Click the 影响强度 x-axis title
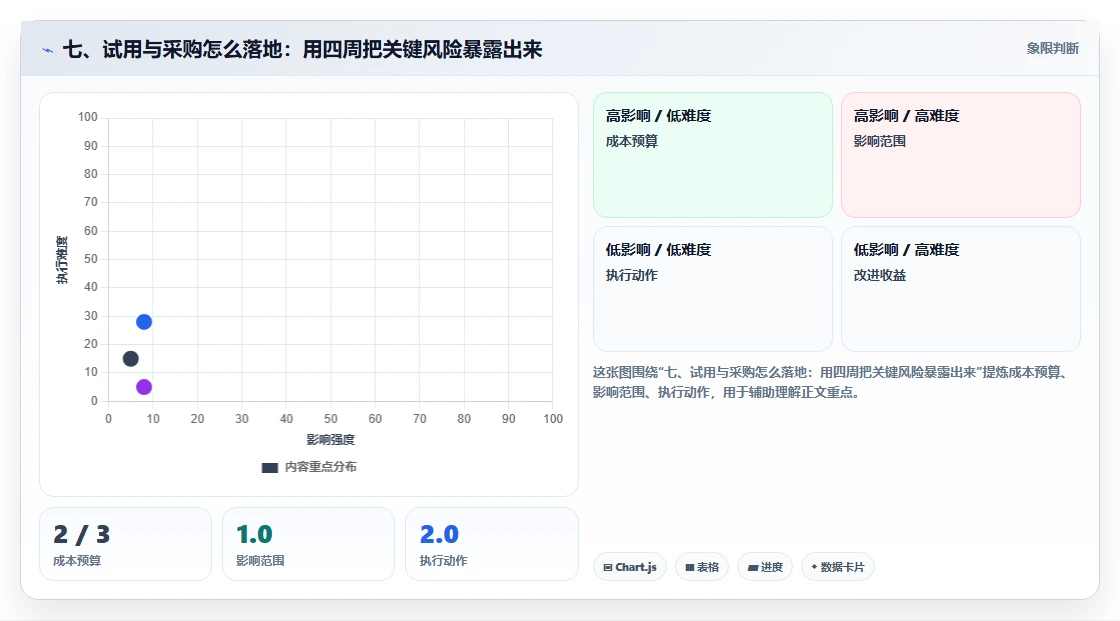1120x621 pixels. (x=331, y=439)
